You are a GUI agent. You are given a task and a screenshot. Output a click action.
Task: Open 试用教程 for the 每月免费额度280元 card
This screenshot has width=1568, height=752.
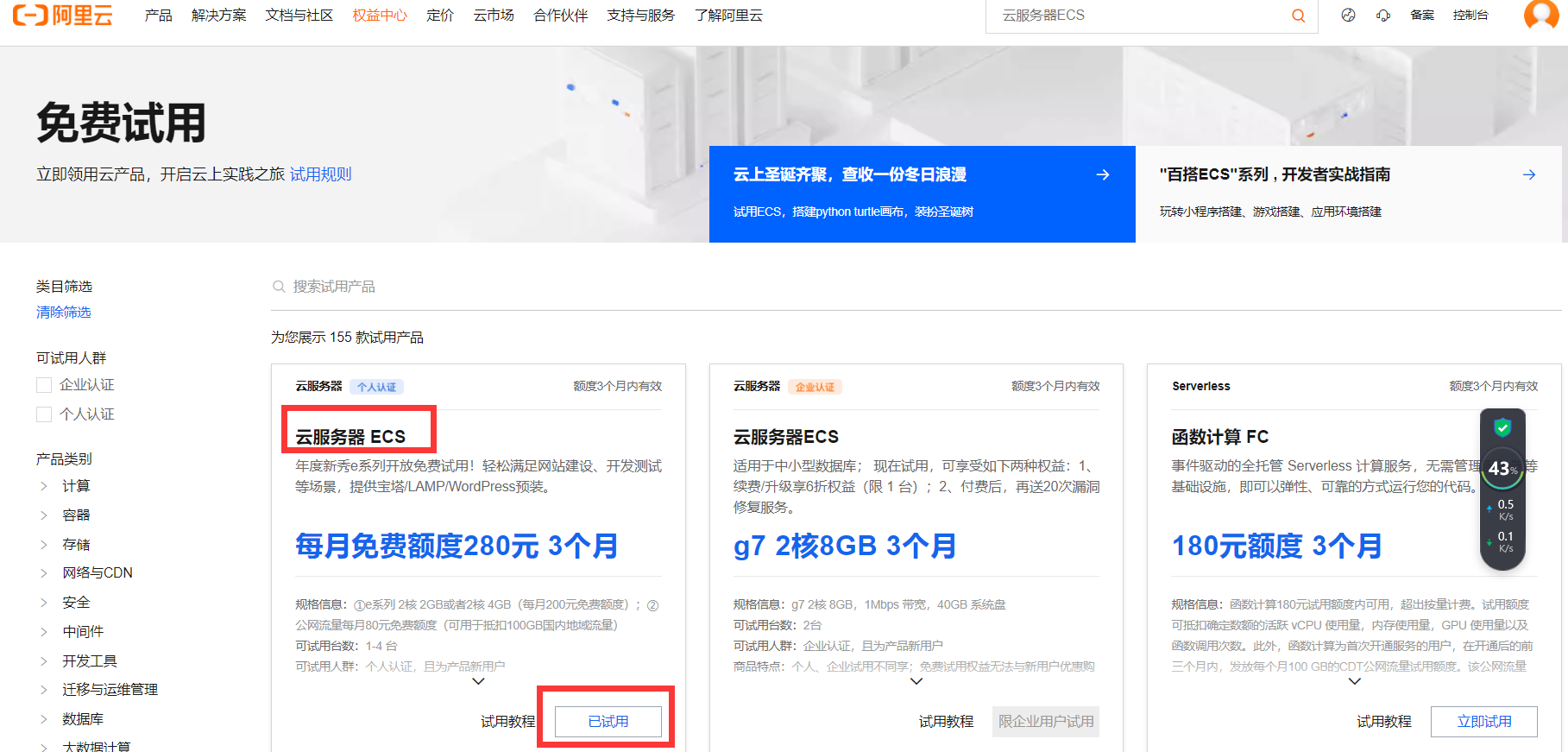(508, 722)
